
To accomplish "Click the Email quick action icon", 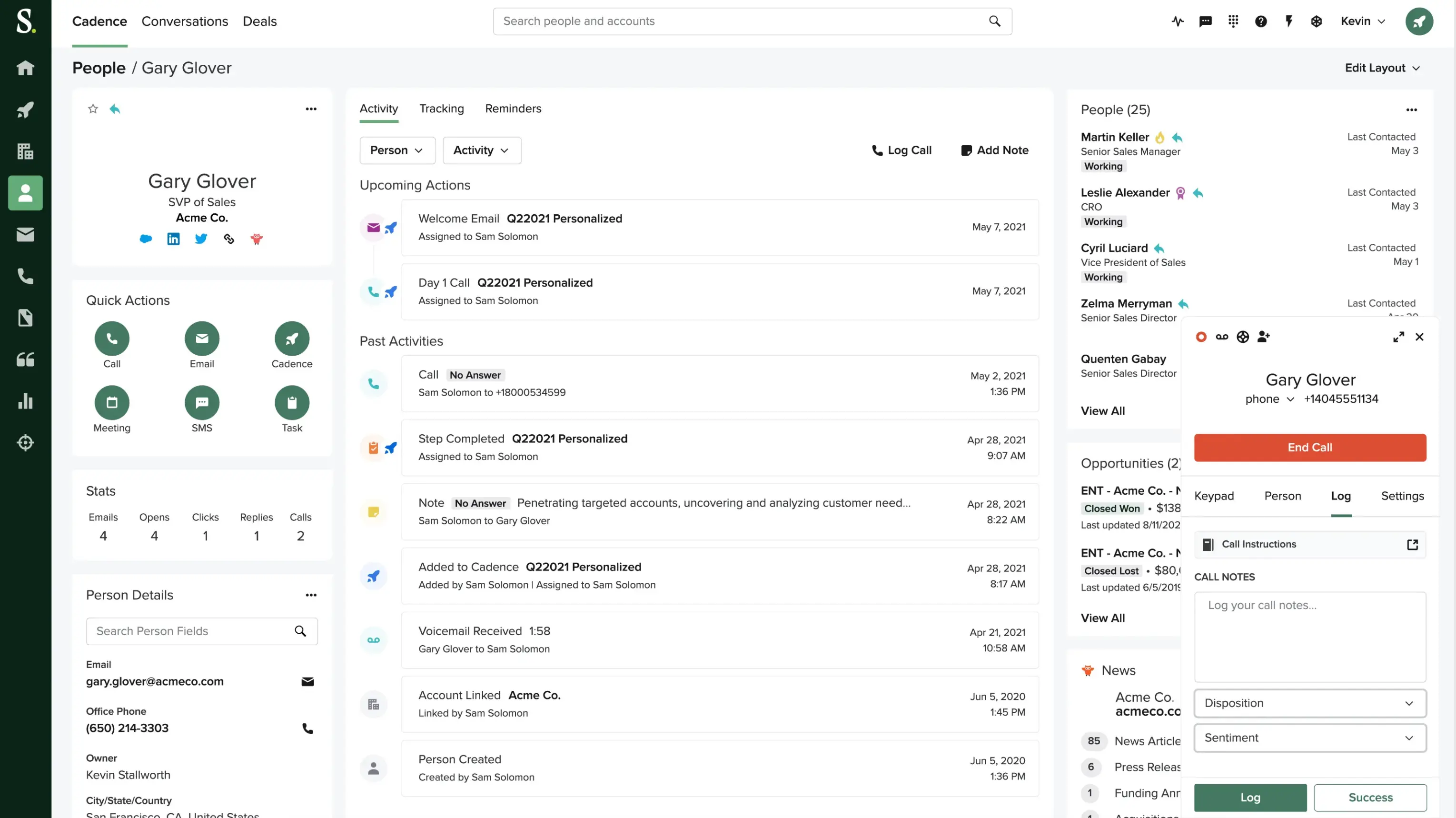I will pos(202,339).
